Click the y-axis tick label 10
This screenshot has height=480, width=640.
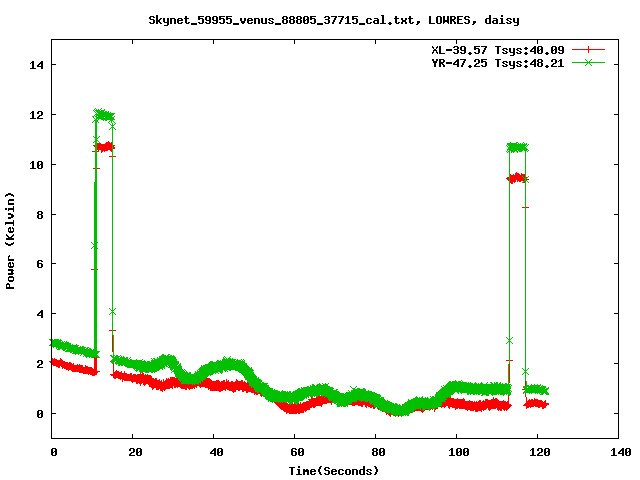point(36,164)
